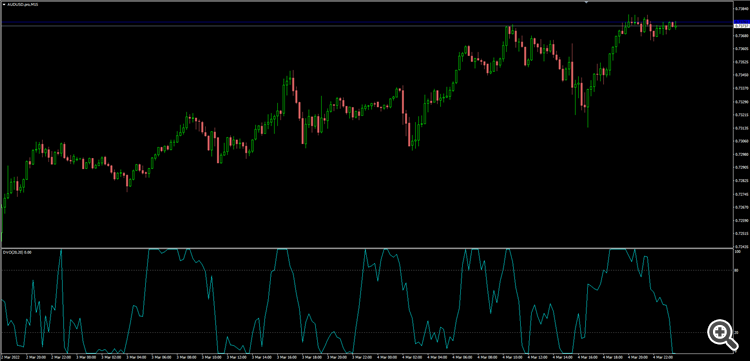Click the small triangle before AUDUSD.pro title
750x361 pixels.
tap(3, 4)
